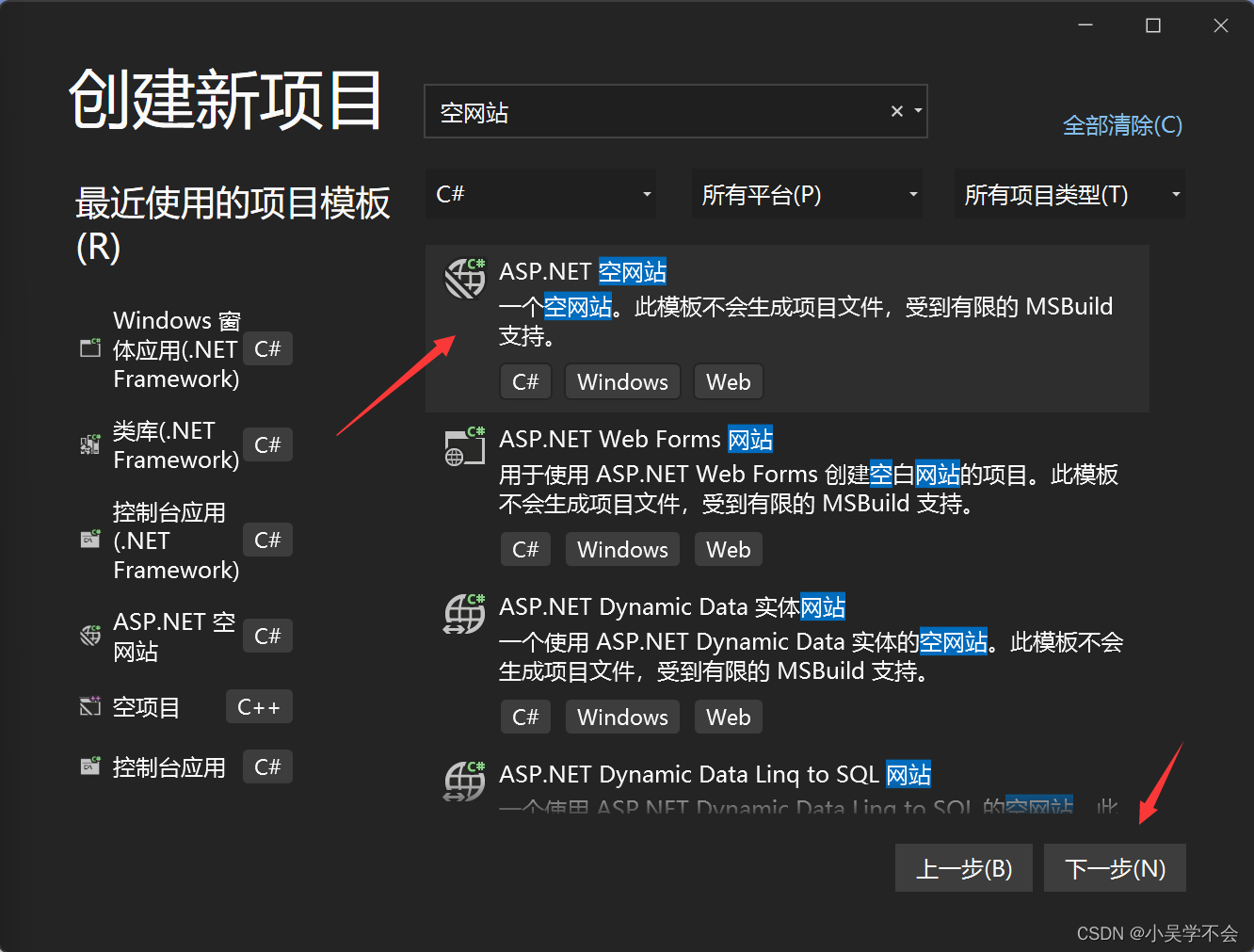The image size is (1254, 952).
Task: Click the 空项目 C++ template icon
Action: (90, 706)
